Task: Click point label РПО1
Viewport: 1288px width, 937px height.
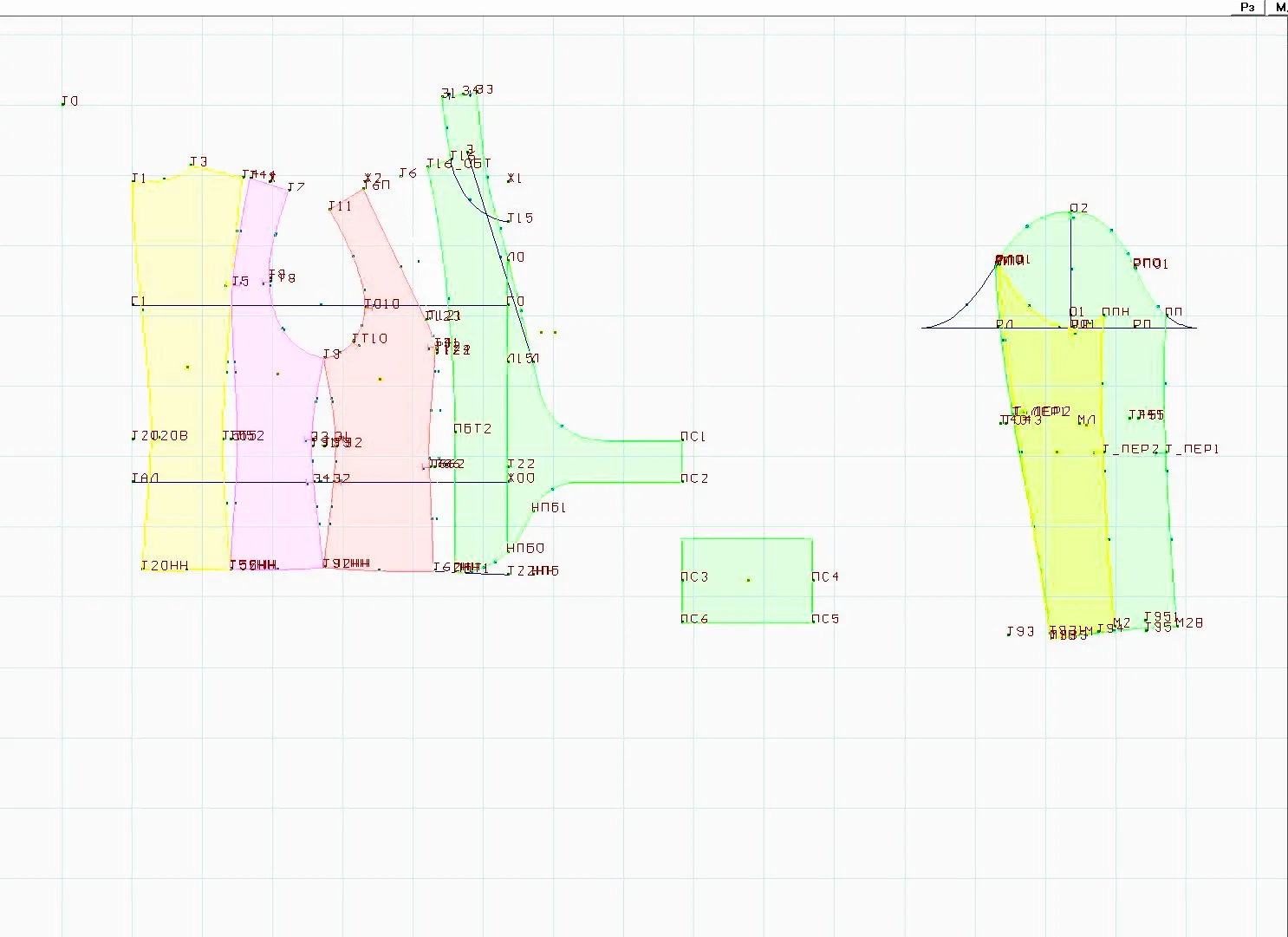Action: click(1151, 264)
